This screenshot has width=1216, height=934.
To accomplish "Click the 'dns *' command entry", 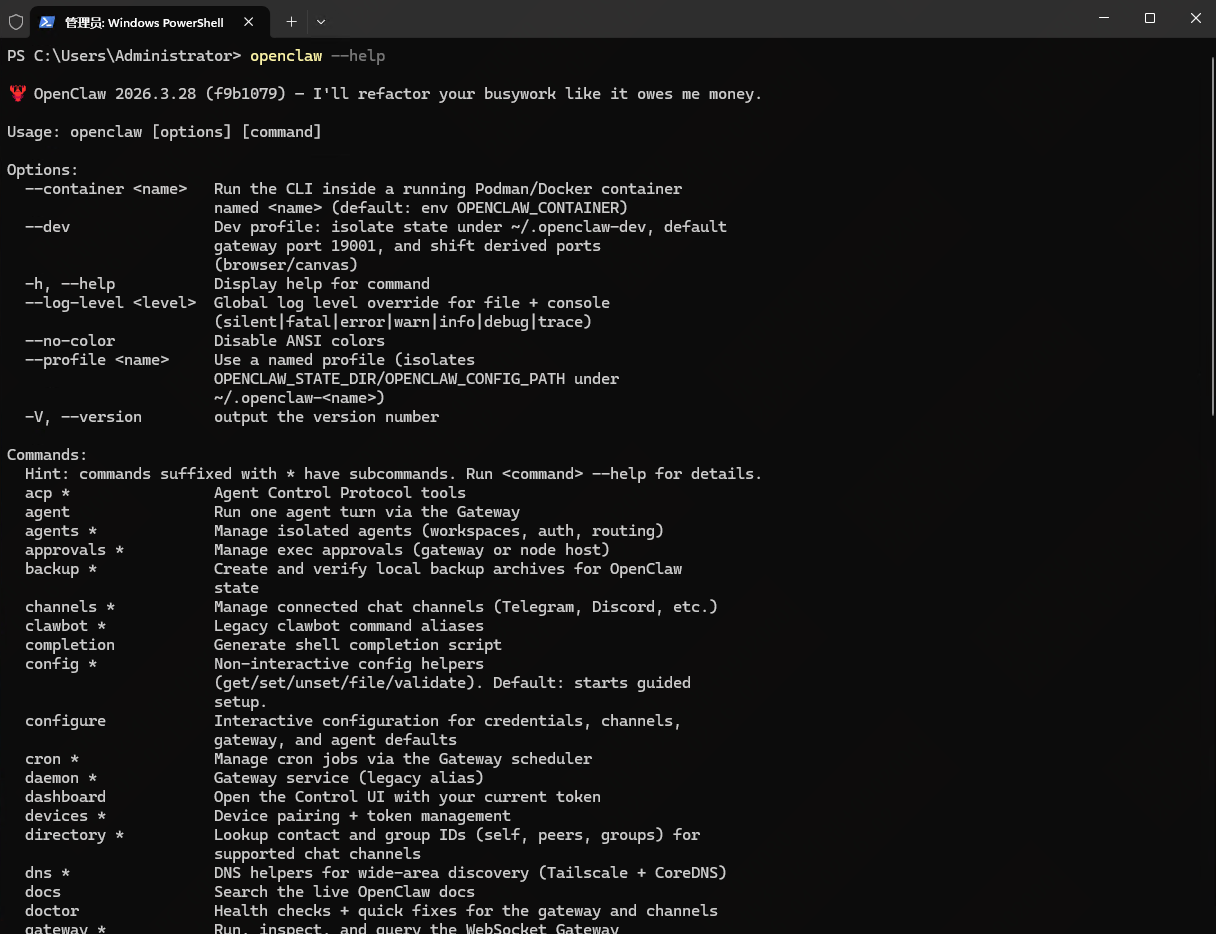I will click(47, 873).
